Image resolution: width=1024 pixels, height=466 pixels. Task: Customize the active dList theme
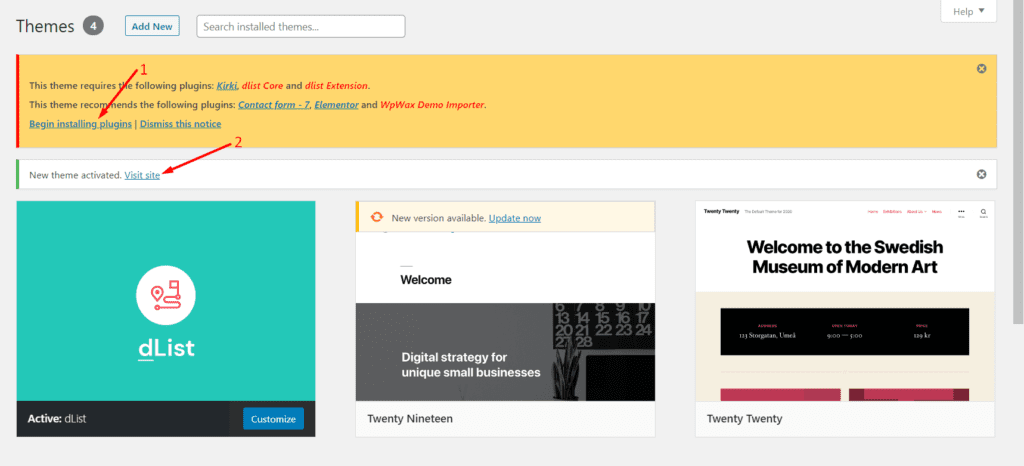[x=273, y=418]
